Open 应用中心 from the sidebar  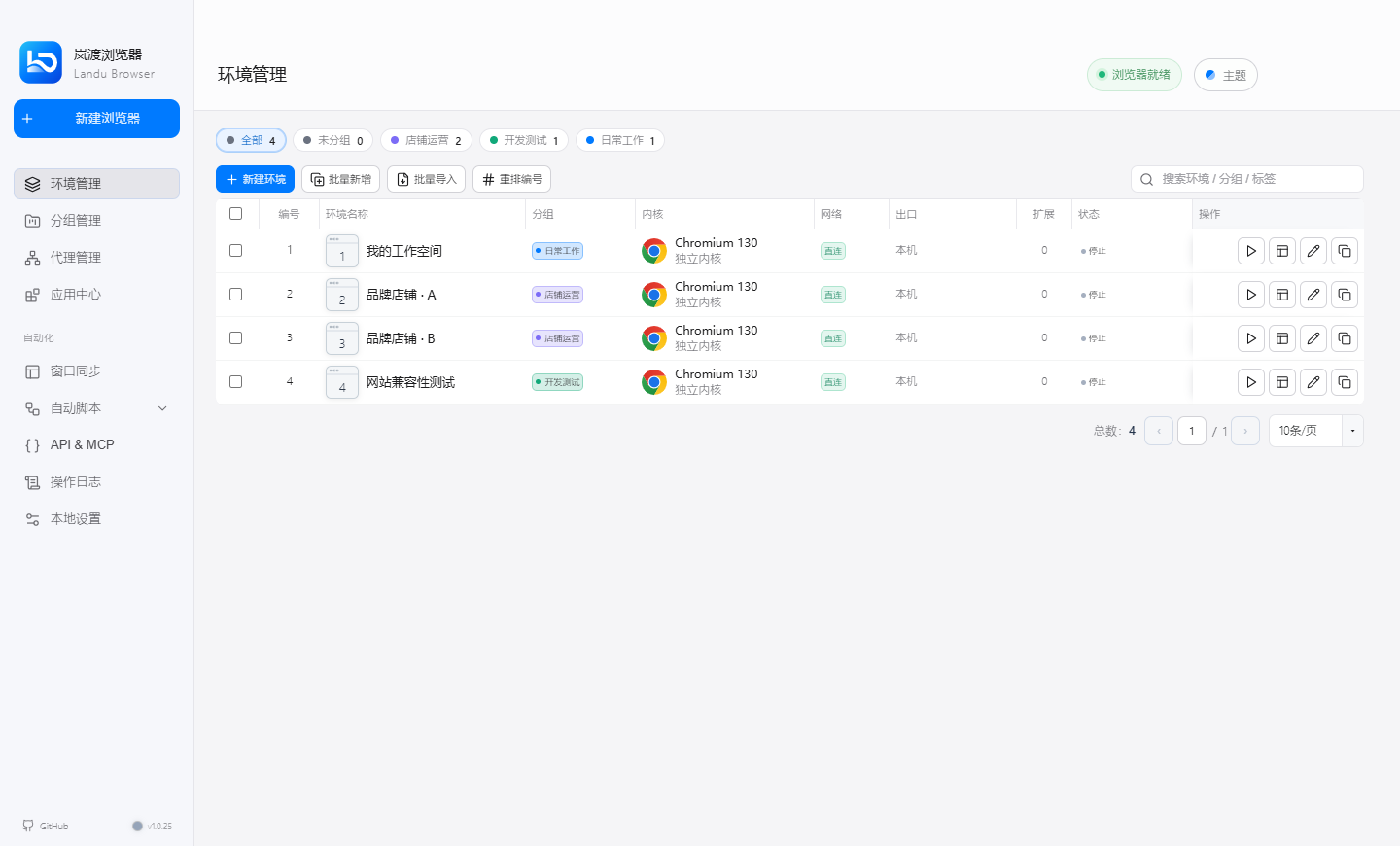[96, 295]
